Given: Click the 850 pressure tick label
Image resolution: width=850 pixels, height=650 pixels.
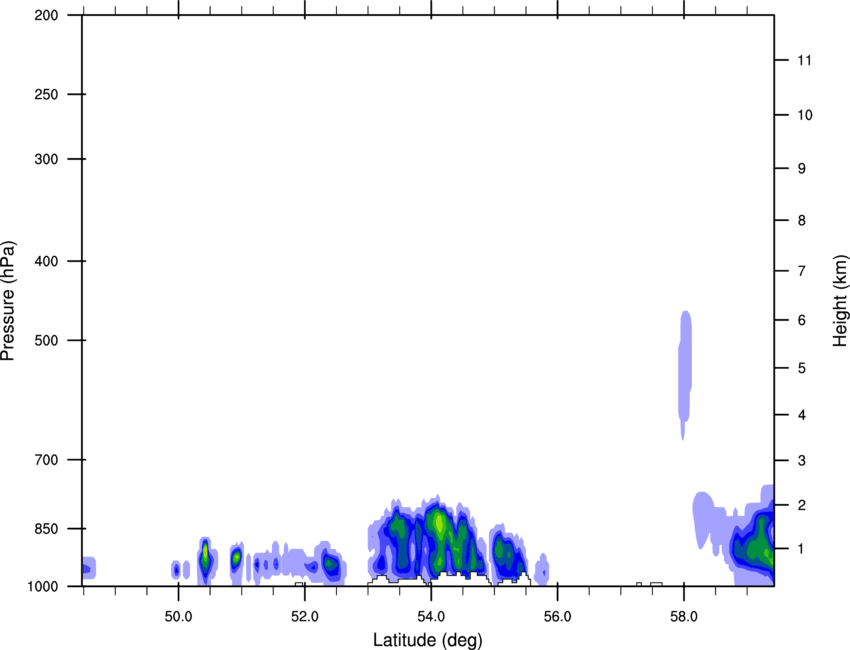Looking at the screenshot, I should click(x=46, y=528).
